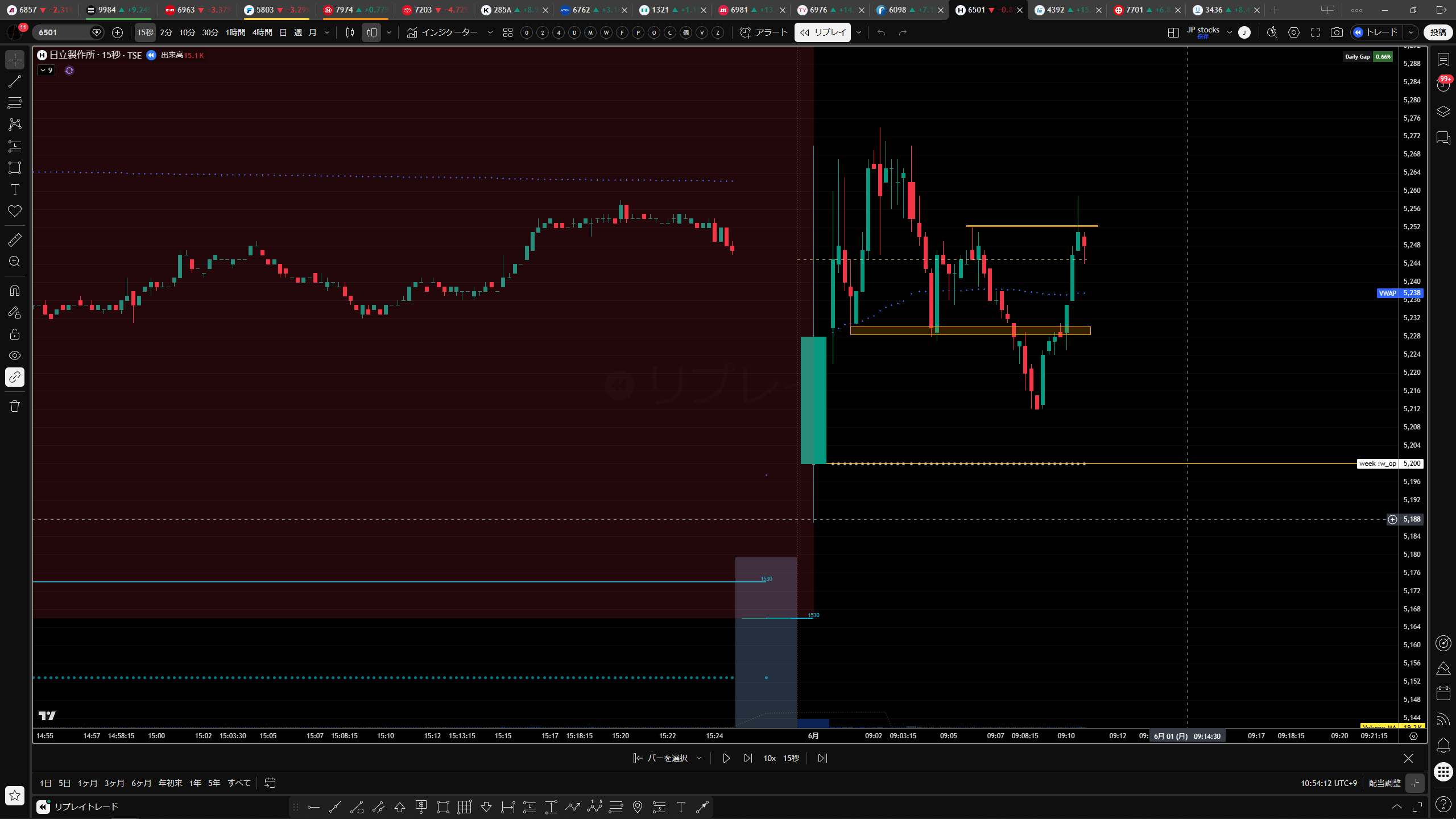Open the インジケーター indicators dialog
Viewport: 1456px width, 819px height.
pos(442,32)
